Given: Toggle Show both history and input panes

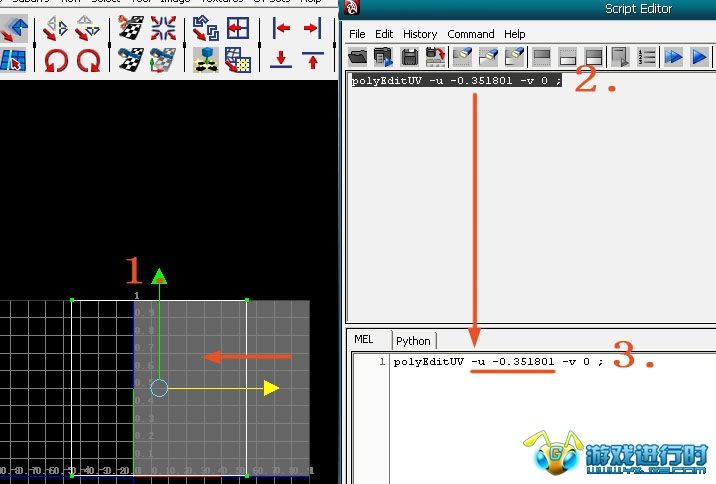Looking at the screenshot, I should [594, 57].
